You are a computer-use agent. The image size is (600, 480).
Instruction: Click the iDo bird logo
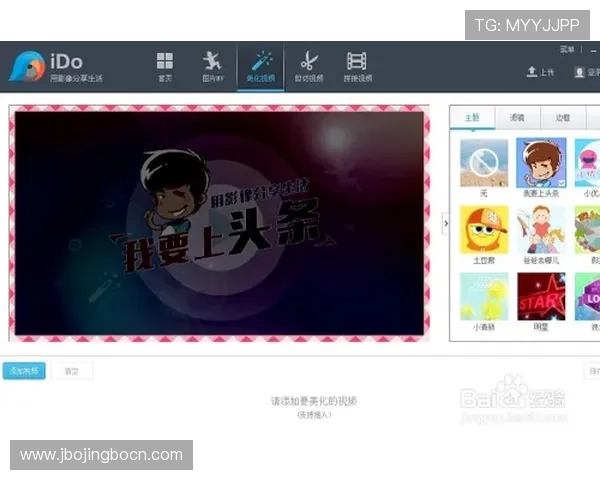pyautogui.click(x=27, y=66)
